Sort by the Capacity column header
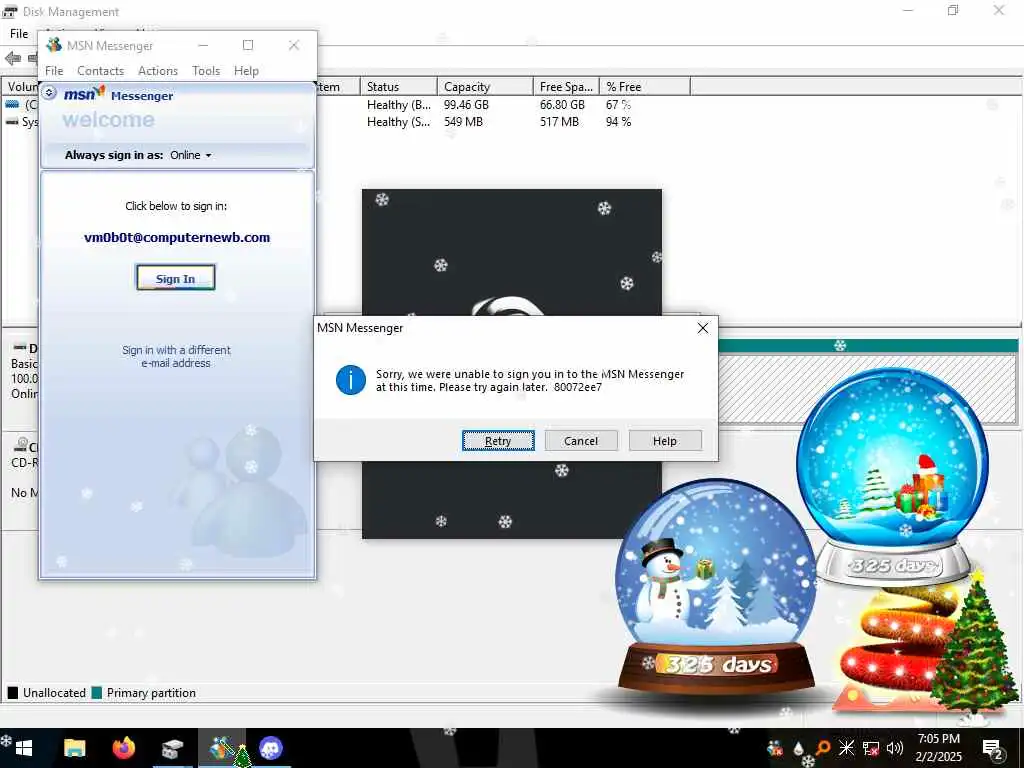Image resolution: width=1024 pixels, height=768 pixels. click(x=485, y=86)
